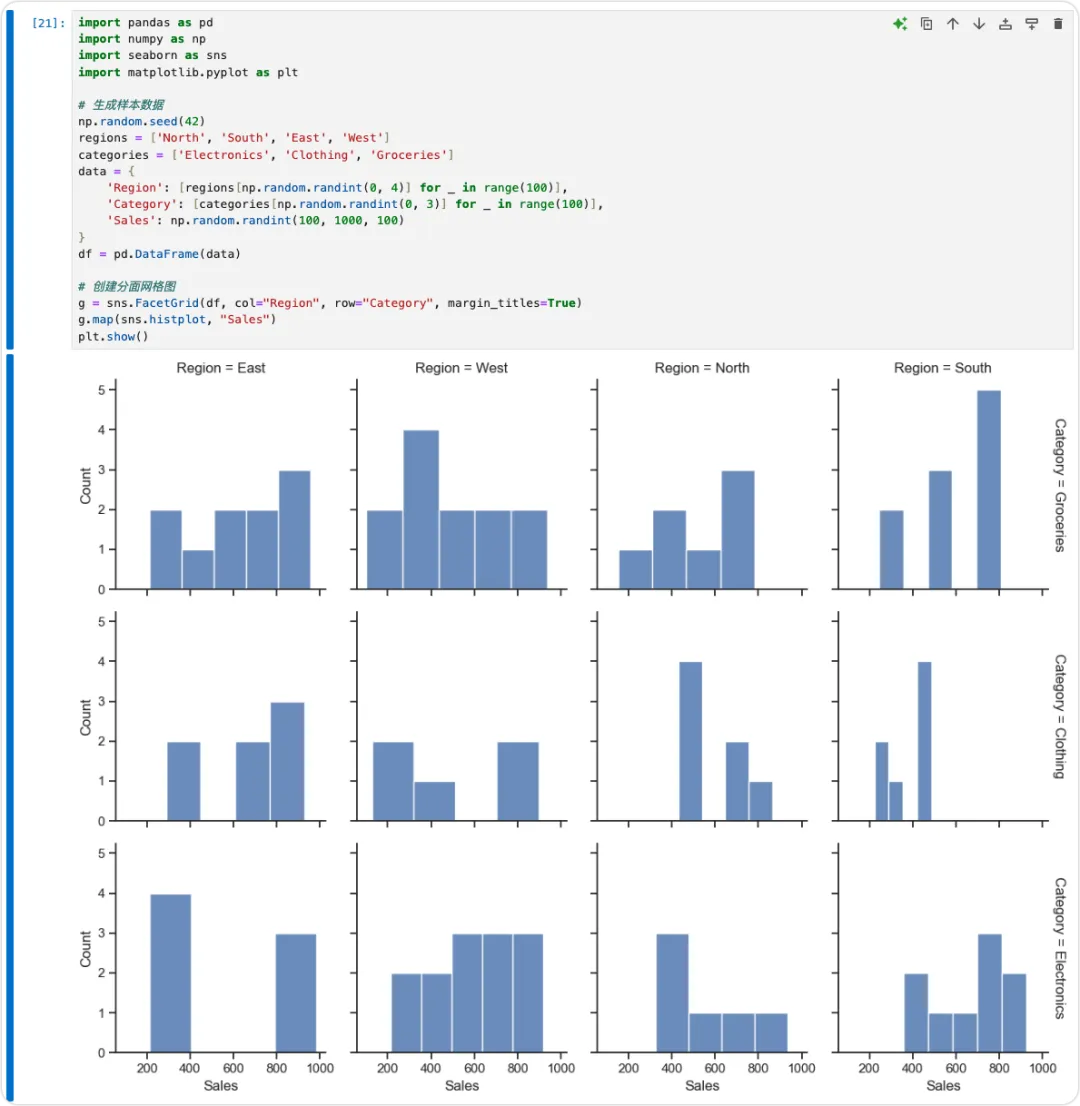Click the count-4 bar in West Groceries histogram
This screenshot has width=1080, height=1106.
[x=421, y=509]
